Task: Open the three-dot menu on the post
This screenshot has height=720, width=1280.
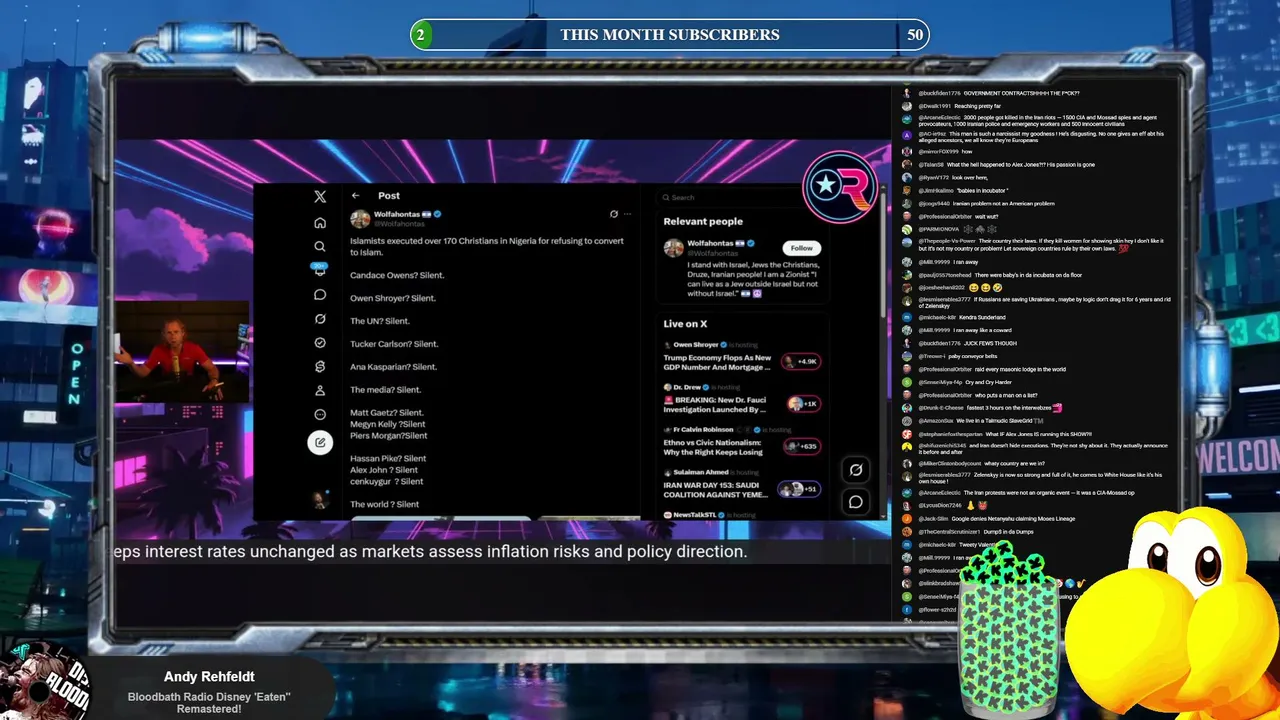Action: click(628, 214)
